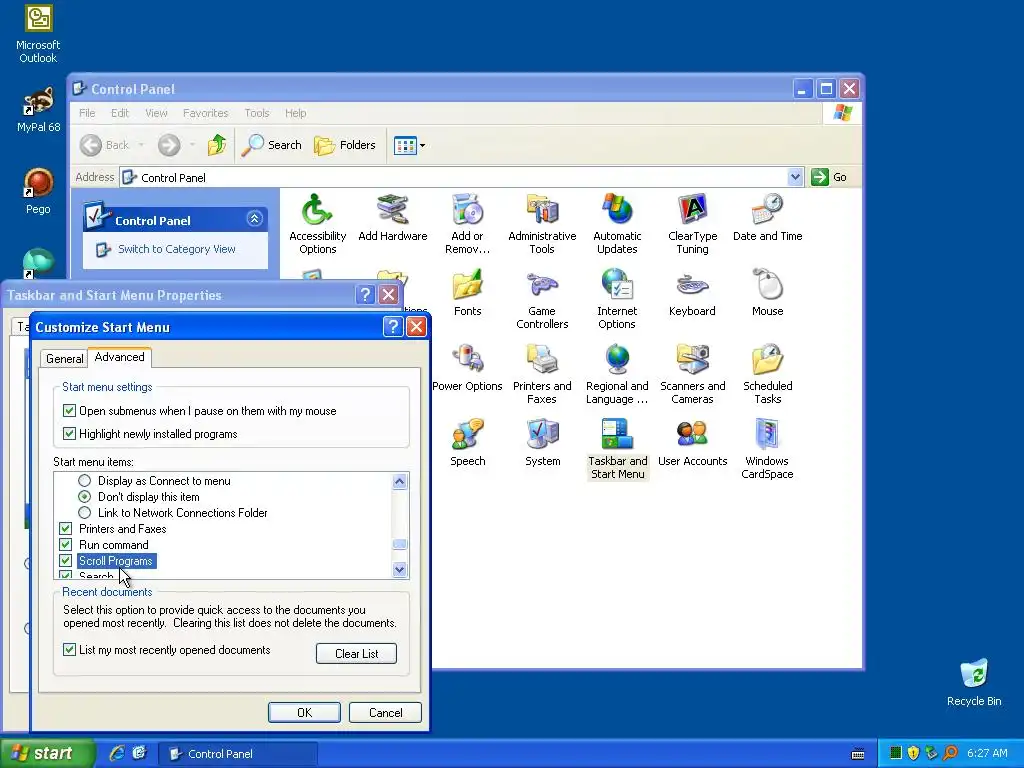Open the Start button

[47, 754]
